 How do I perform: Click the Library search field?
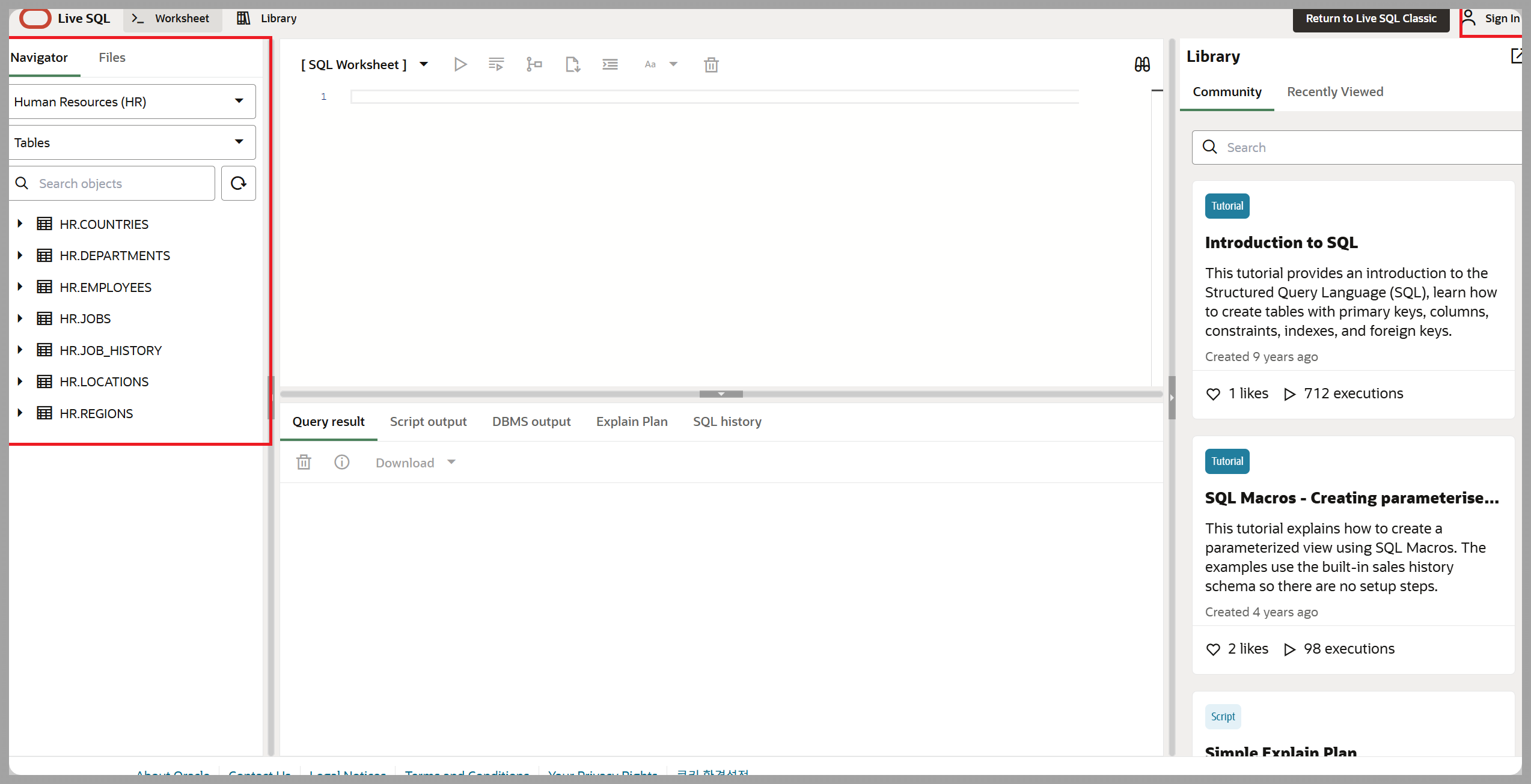point(1357,147)
